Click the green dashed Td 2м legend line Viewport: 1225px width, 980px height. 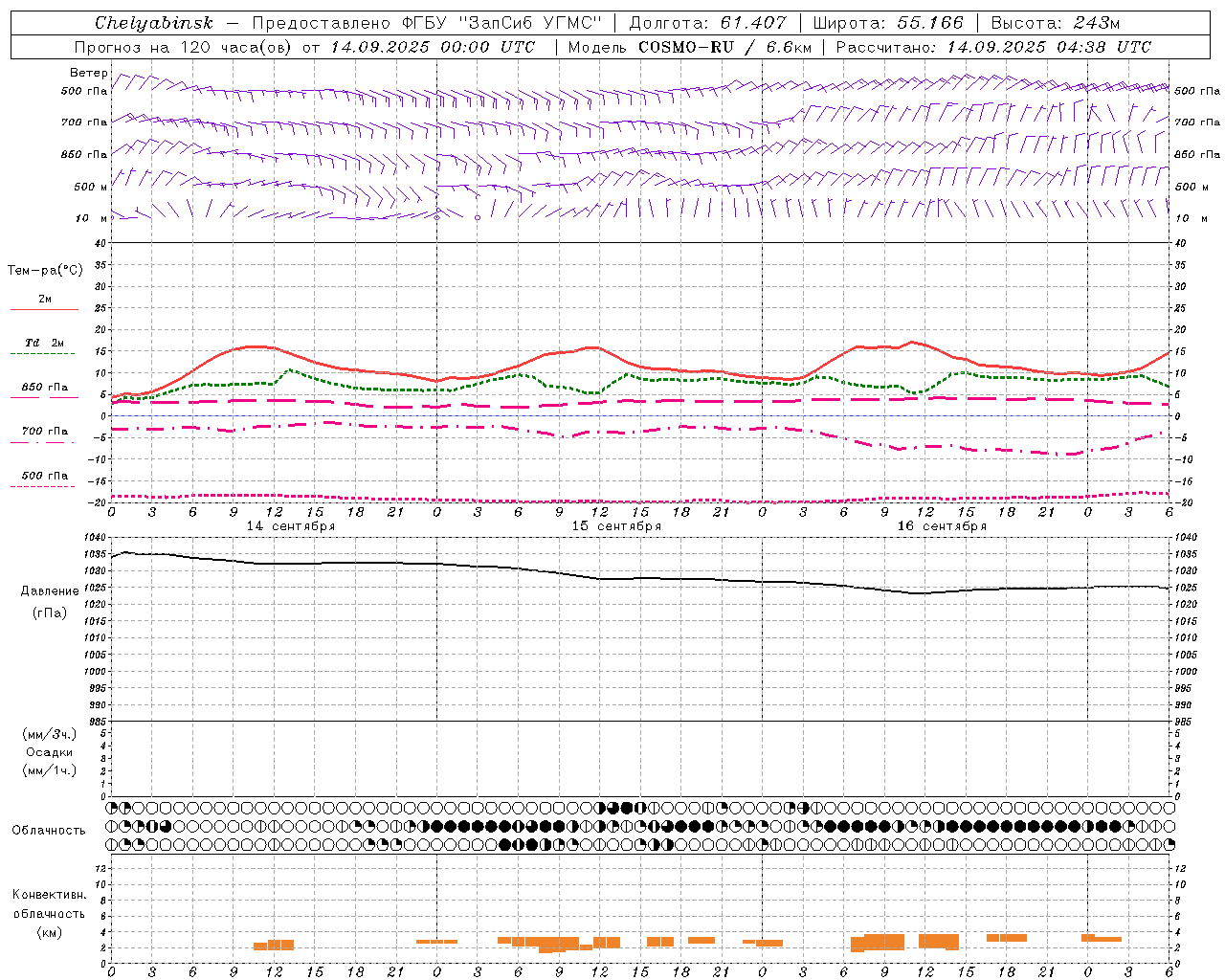(43, 354)
